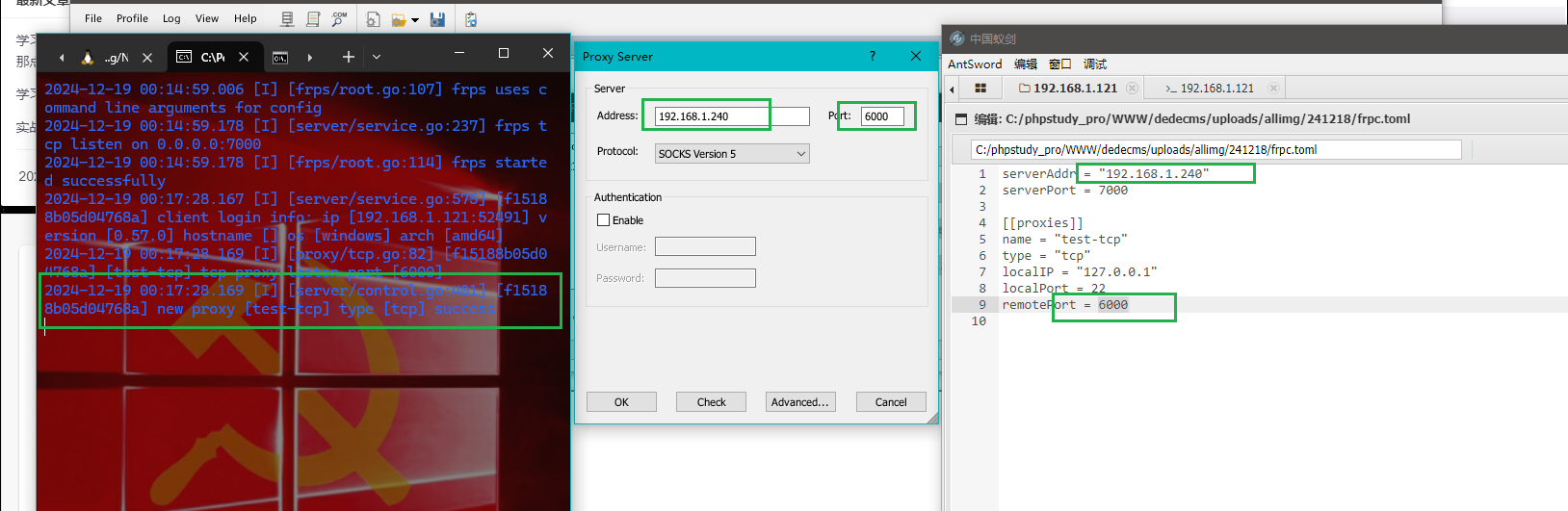Image resolution: width=1568 pixels, height=511 pixels.
Task: Open the File menu in Proxifier
Action: tap(93, 18)
